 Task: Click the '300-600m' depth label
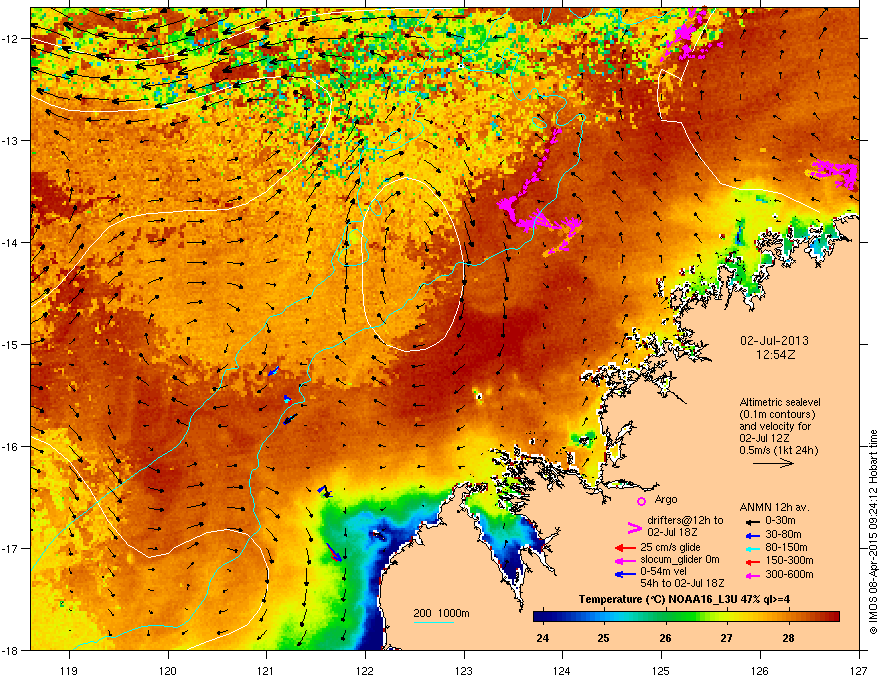tap(789, 574)
